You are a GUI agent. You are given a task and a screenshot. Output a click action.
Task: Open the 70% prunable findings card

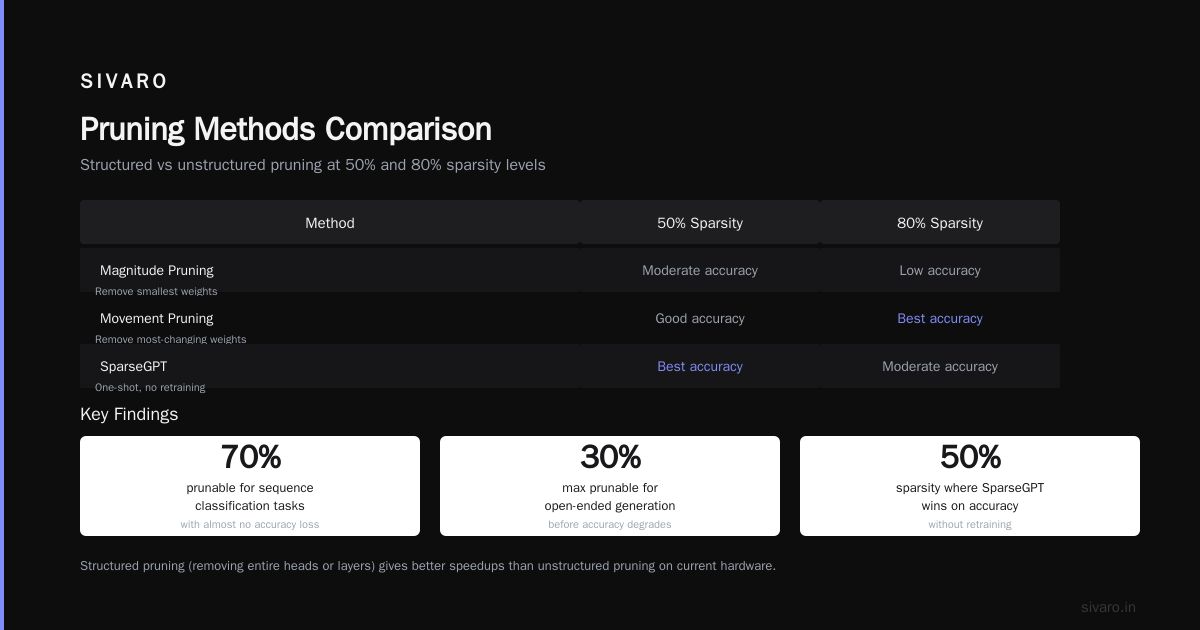(250, 486)
